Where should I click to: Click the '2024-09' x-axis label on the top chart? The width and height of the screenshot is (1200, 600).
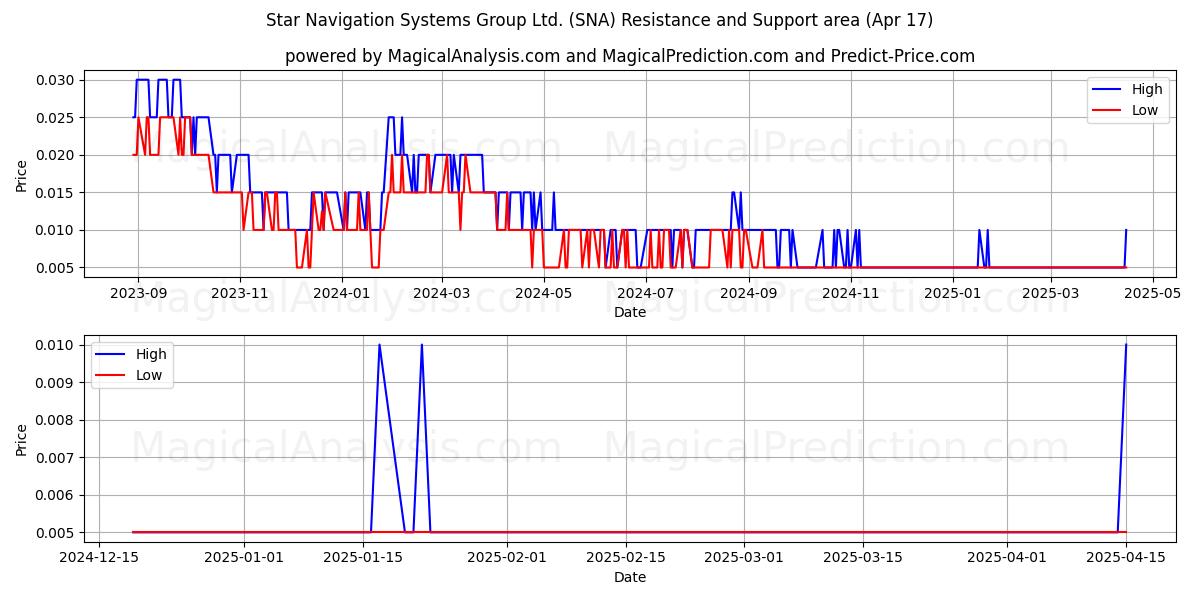749,293
